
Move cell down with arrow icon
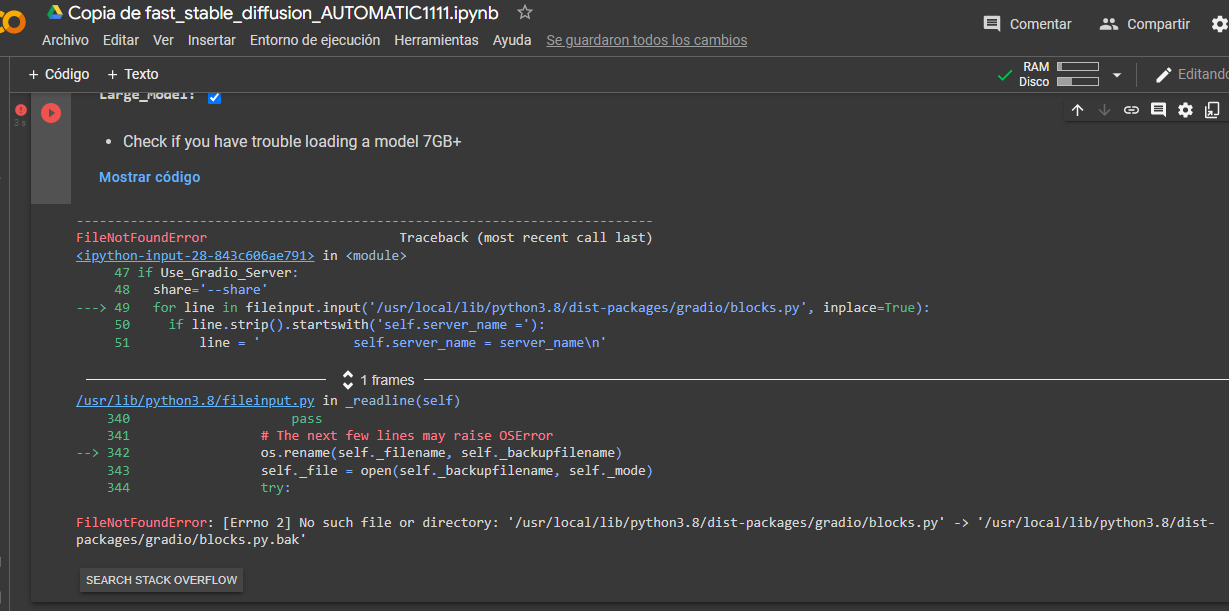(x=1104, y=110)
